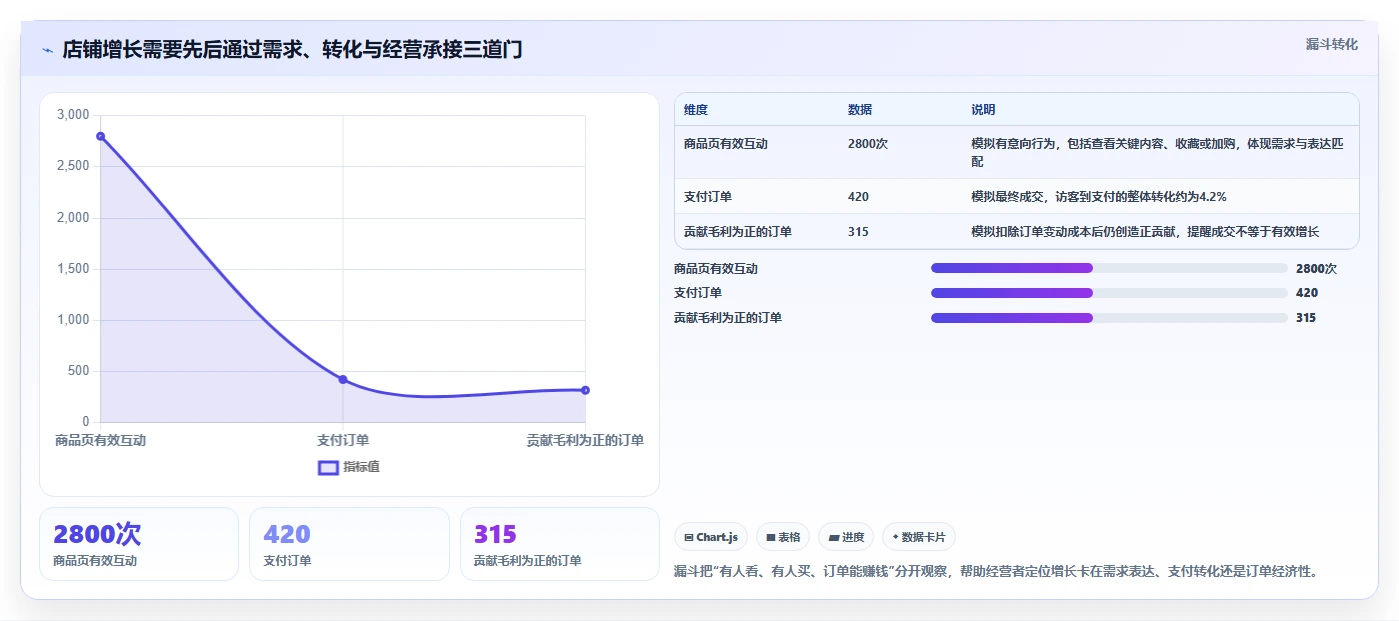The image size is (1399, 621).
Task: Click the y-axis label 1,500
Action: click(73, 269)
